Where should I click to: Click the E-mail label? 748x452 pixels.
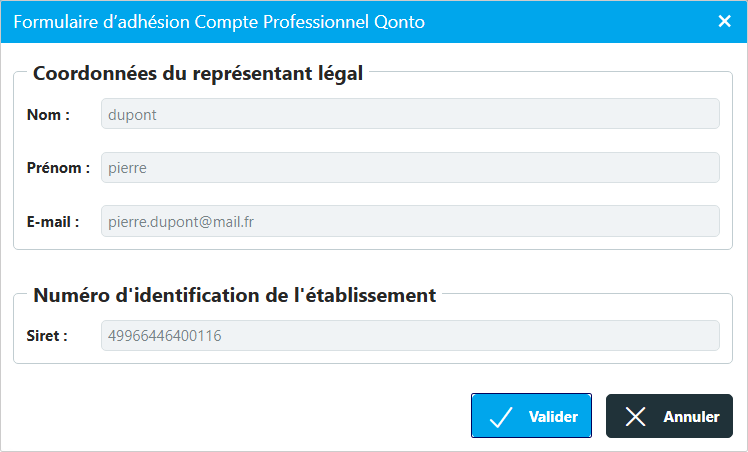click(x=52, y=222)
